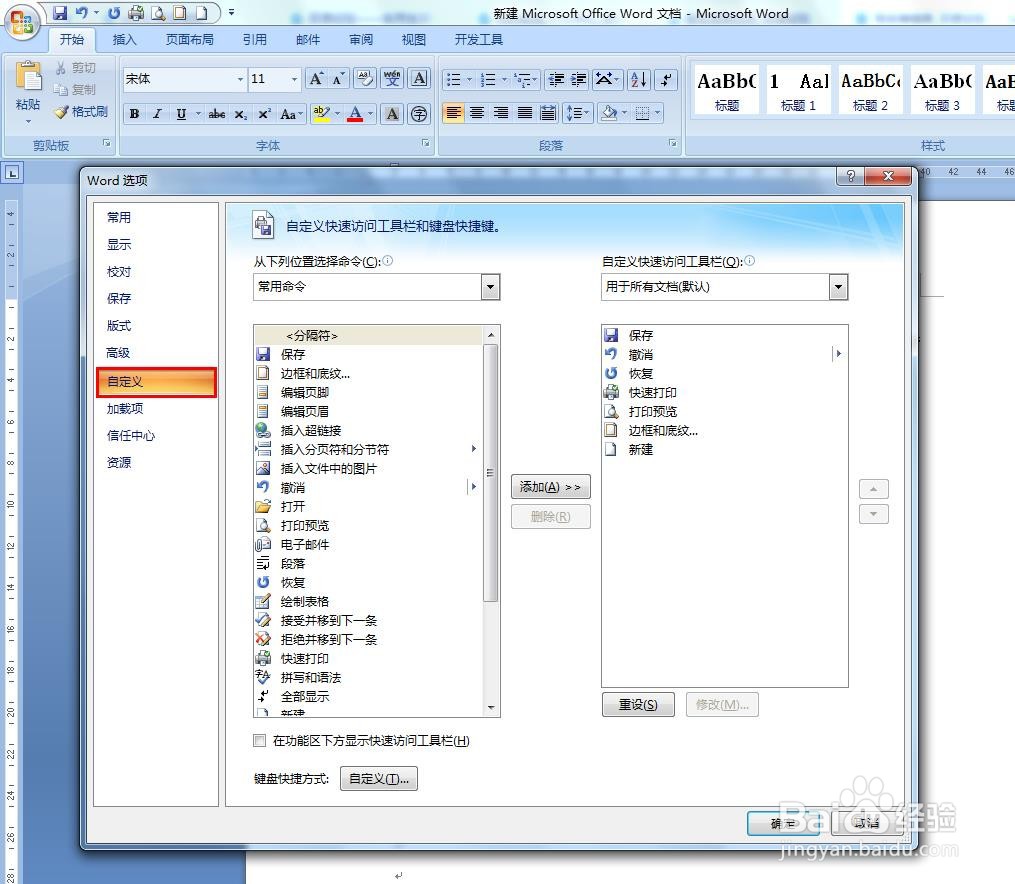The image size is (1015, 884).
Task: Click keyboard shortcuts 自定义(T)... button
Action: [379, 779]
